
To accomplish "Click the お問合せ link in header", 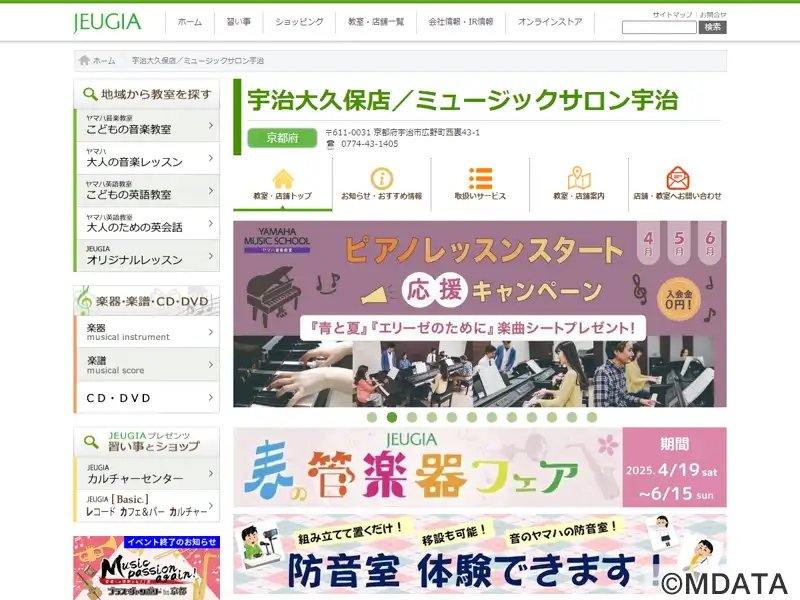I will coord(713,14).
